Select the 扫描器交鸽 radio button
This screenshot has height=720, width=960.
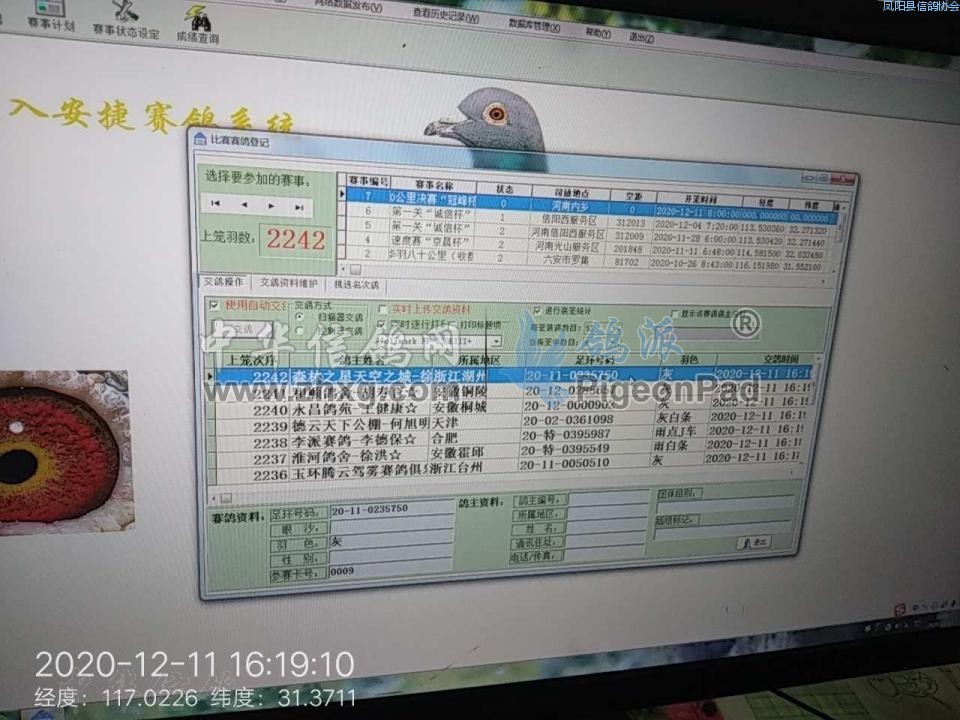299,317
